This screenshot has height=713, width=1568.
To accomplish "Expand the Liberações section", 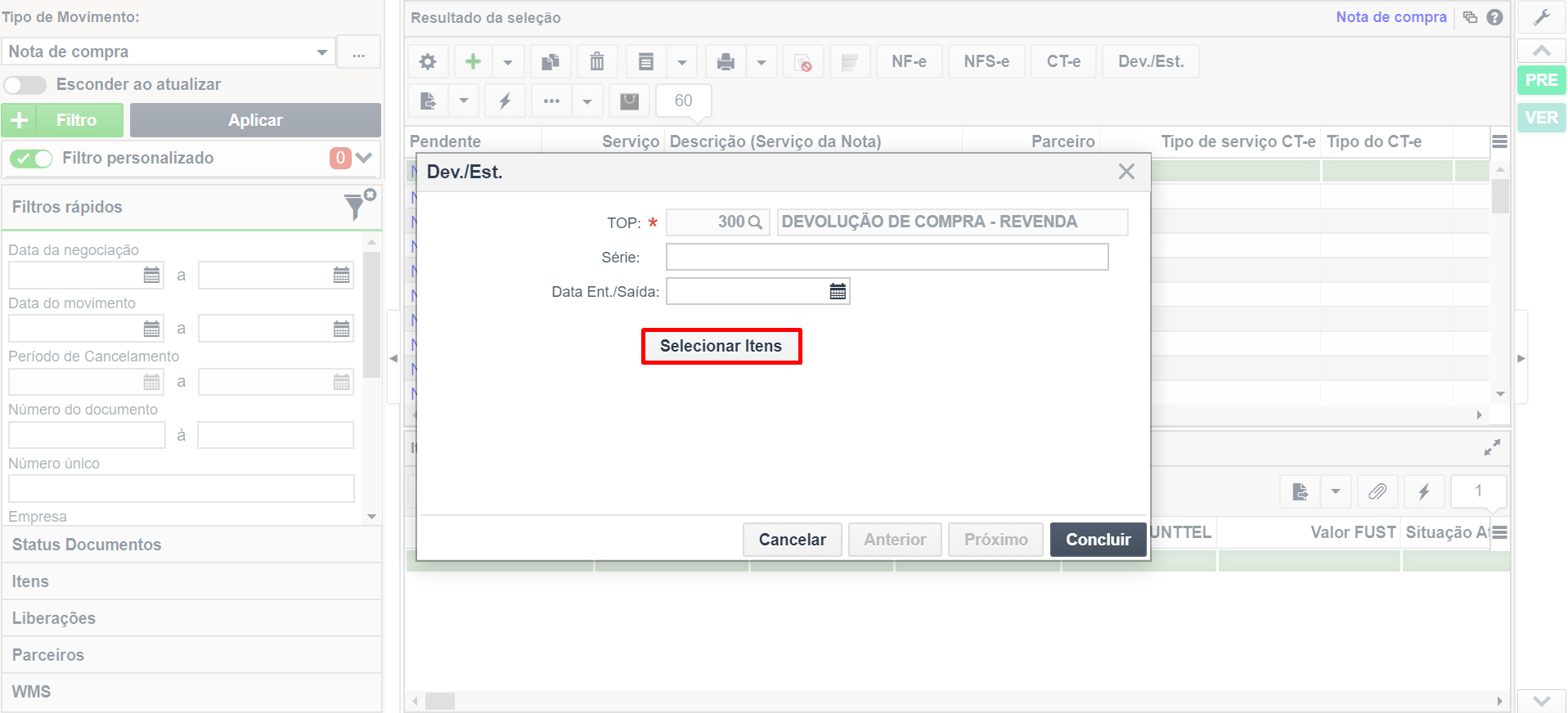I will [x=192, y=618].
